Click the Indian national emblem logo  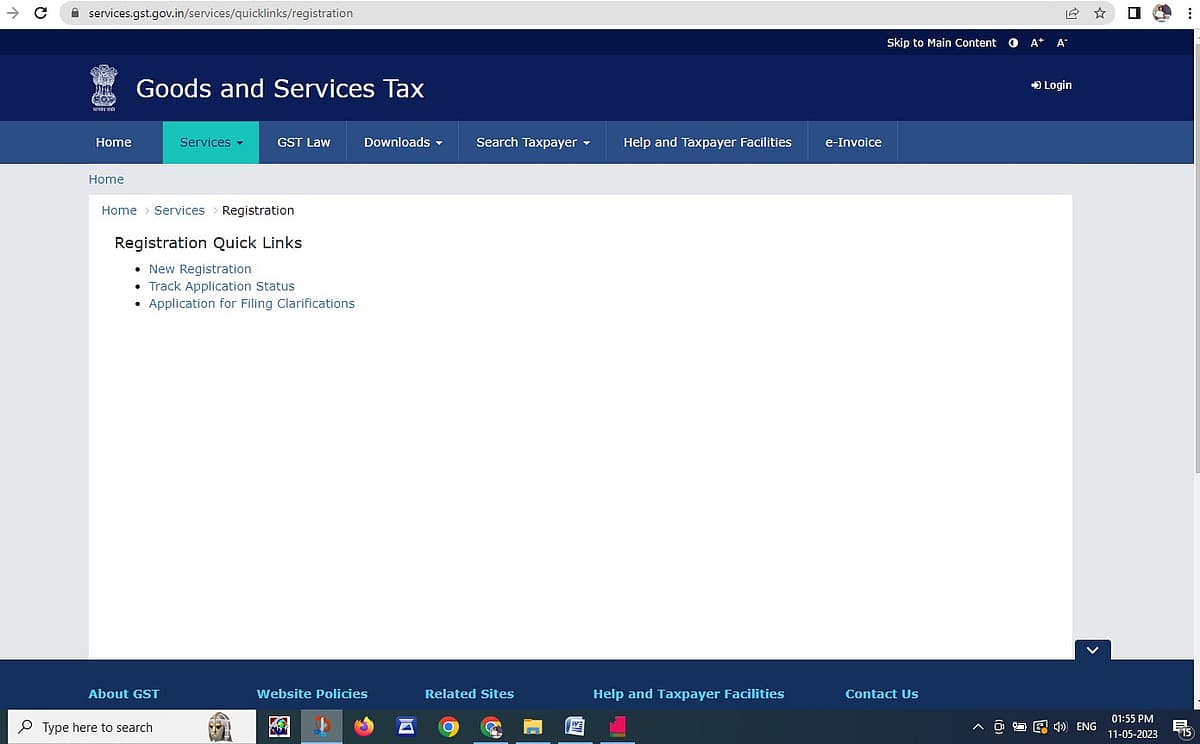(103, 88)
